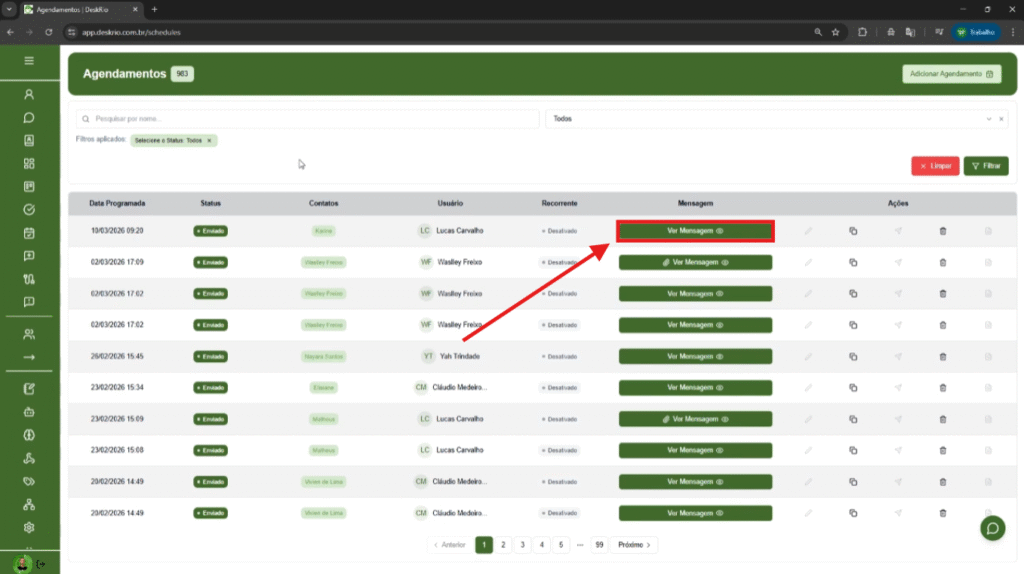Go to page 2 of the schedules

(503, 545)
